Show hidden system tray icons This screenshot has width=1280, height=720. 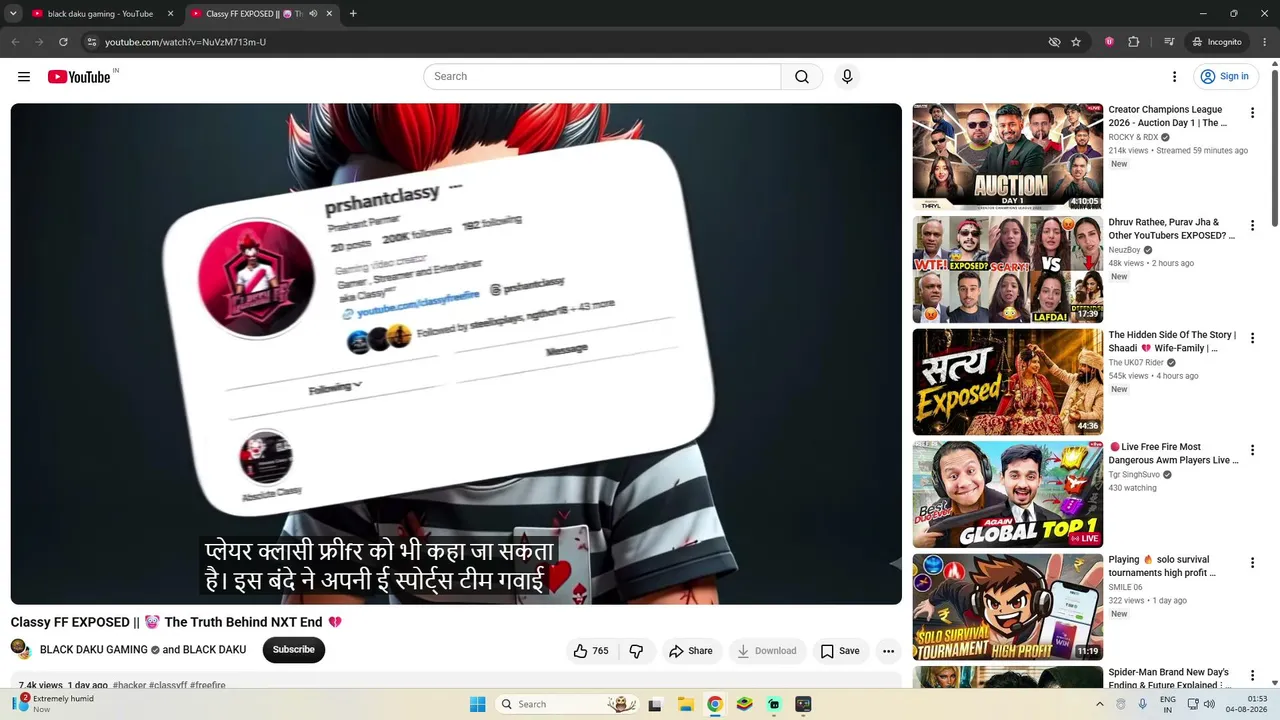pyautogui.click(x=1100, y=704)
